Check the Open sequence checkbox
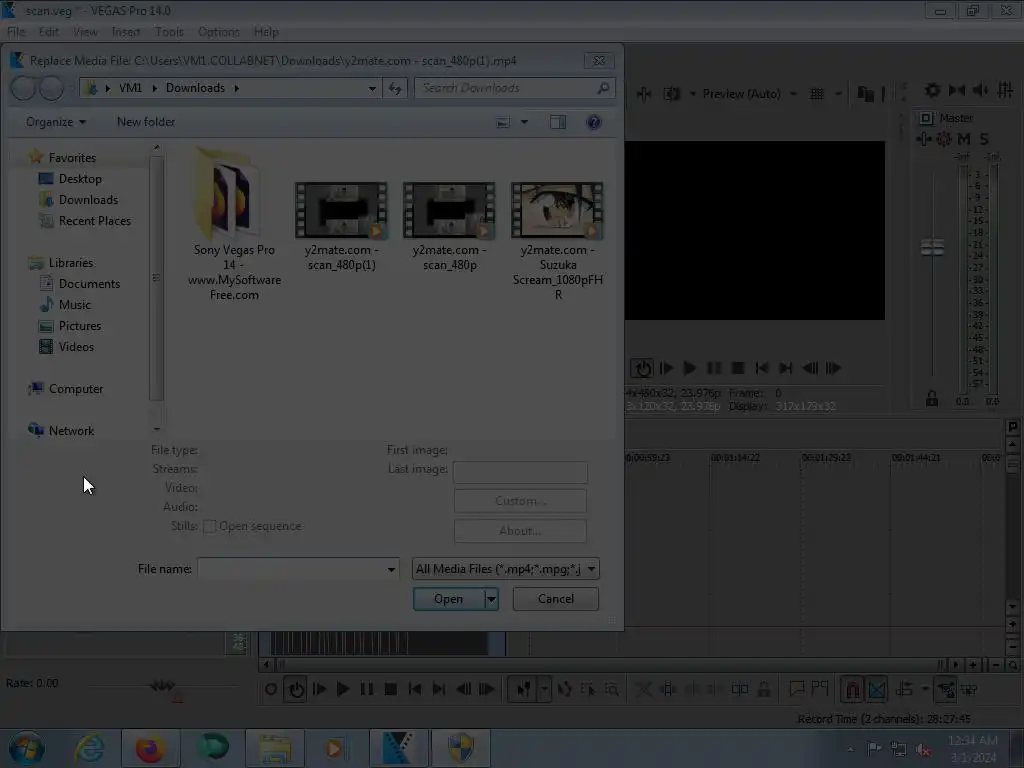The image size is (1024, 768). pyautogui.click(x=209, y=526)
